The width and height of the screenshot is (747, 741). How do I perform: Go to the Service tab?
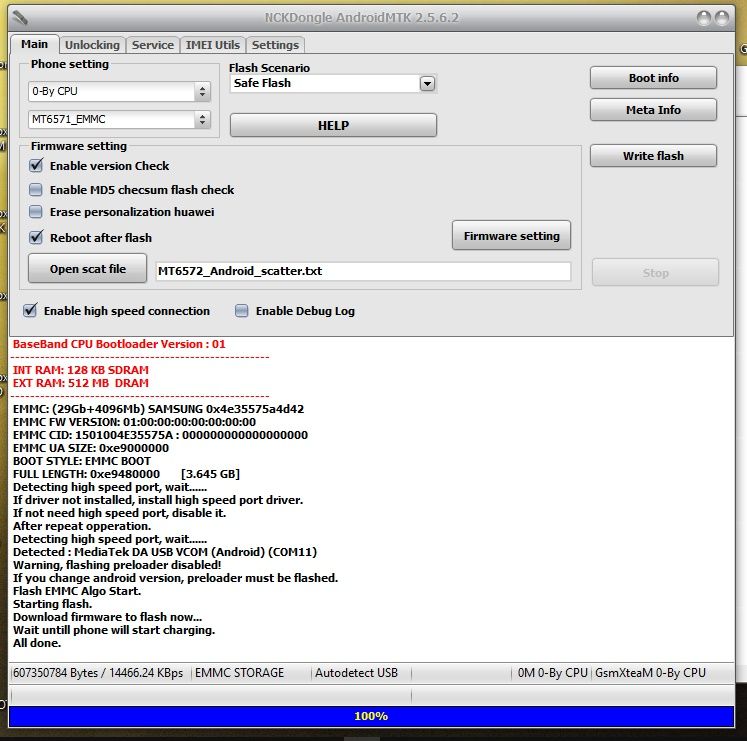point(153,45)
